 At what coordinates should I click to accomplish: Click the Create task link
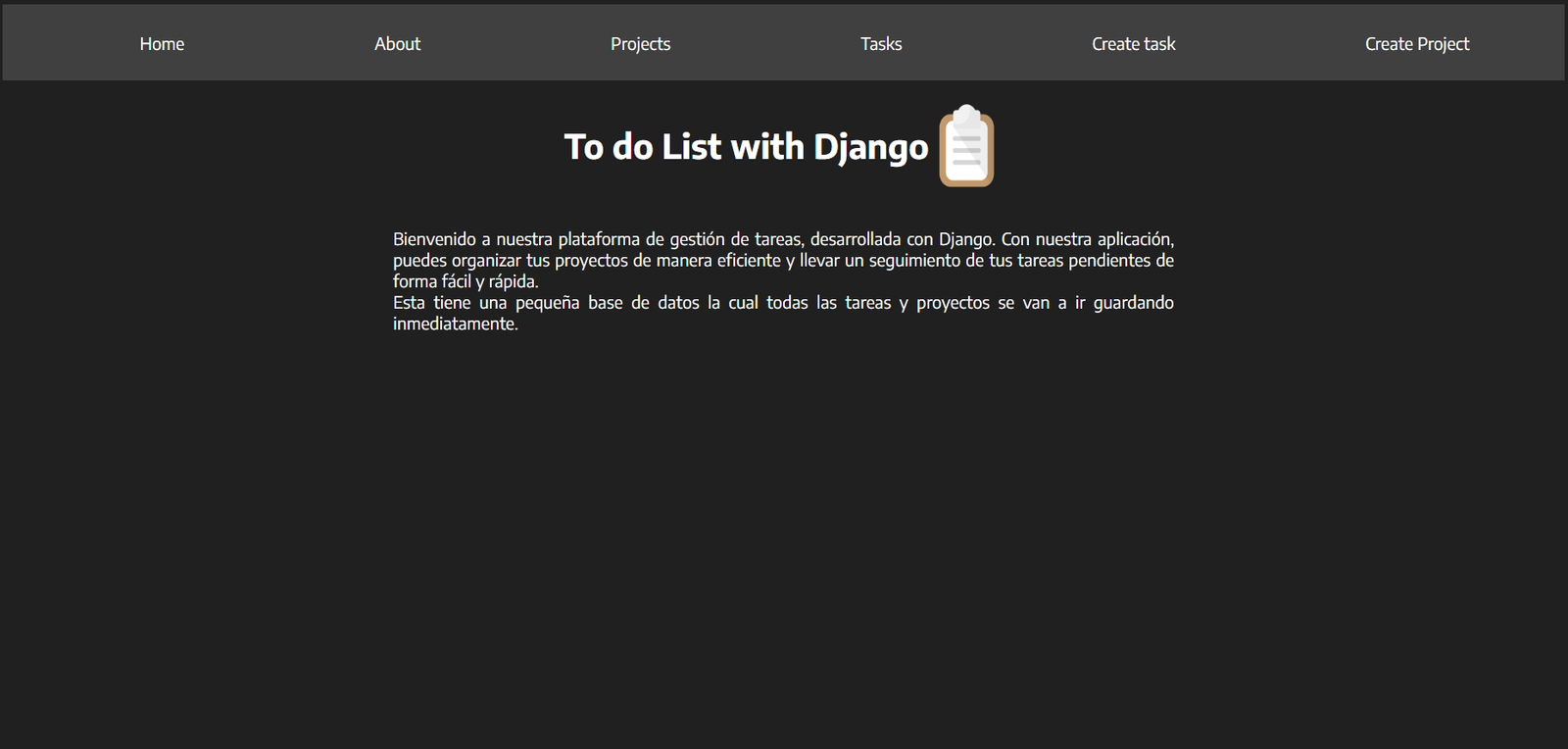1133,44
